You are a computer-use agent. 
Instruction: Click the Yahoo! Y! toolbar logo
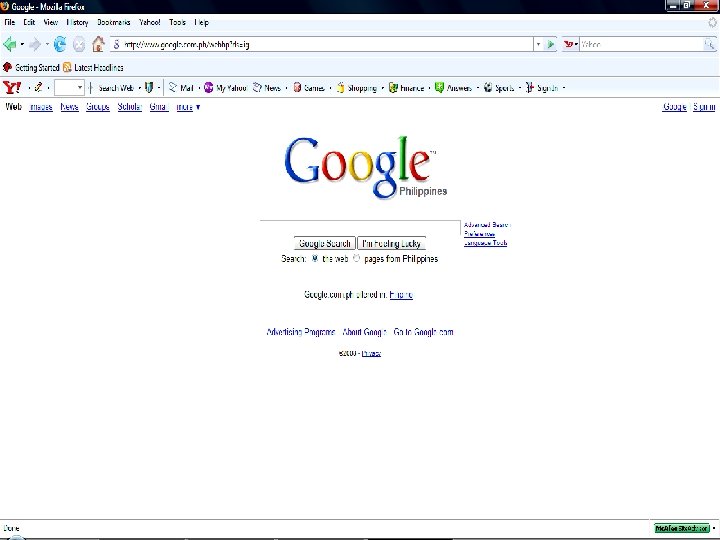[11, 87]
